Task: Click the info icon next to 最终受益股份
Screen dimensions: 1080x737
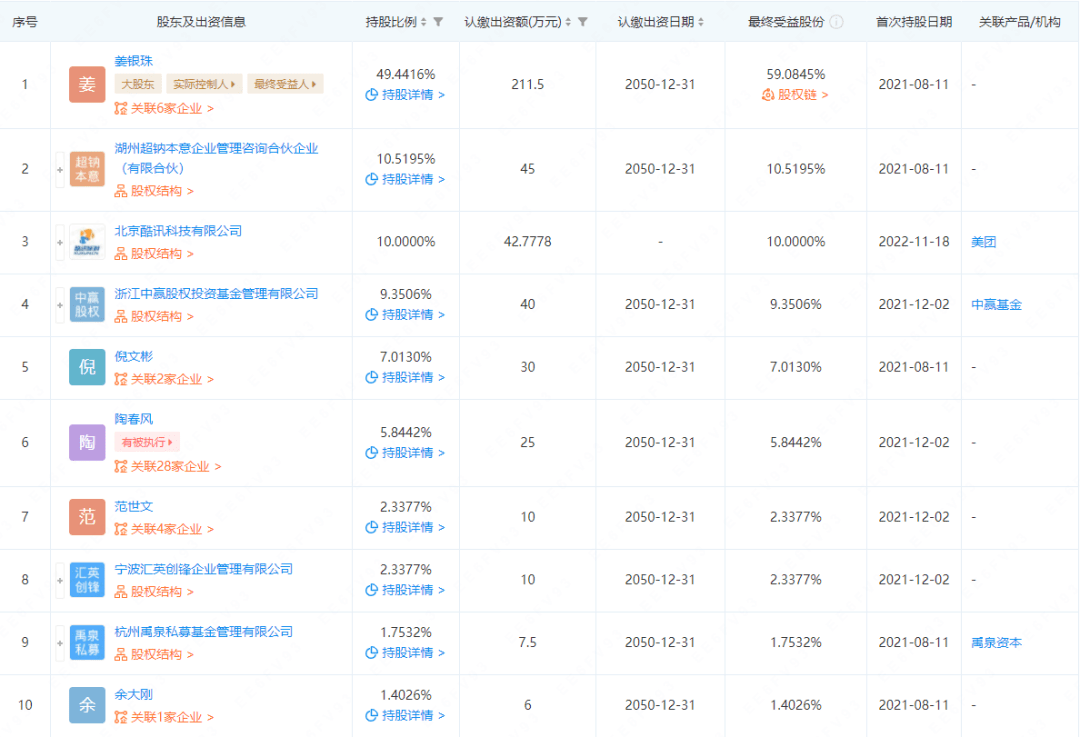Action: tap(836, 22)
